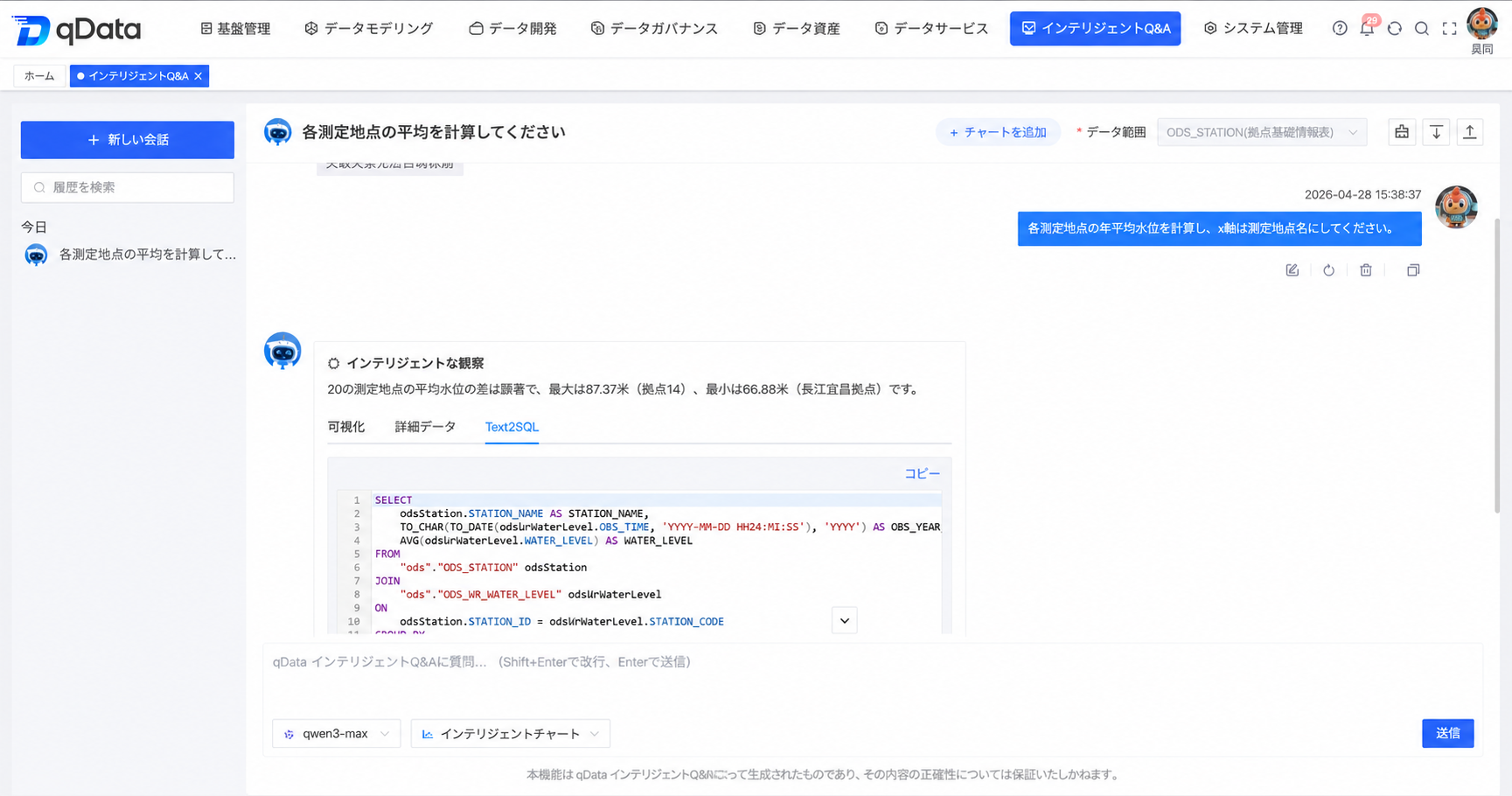Close the インテリジェントQ&A page tab
The width and height of the screenshot is (1512, 796).
tap(199, 76)
